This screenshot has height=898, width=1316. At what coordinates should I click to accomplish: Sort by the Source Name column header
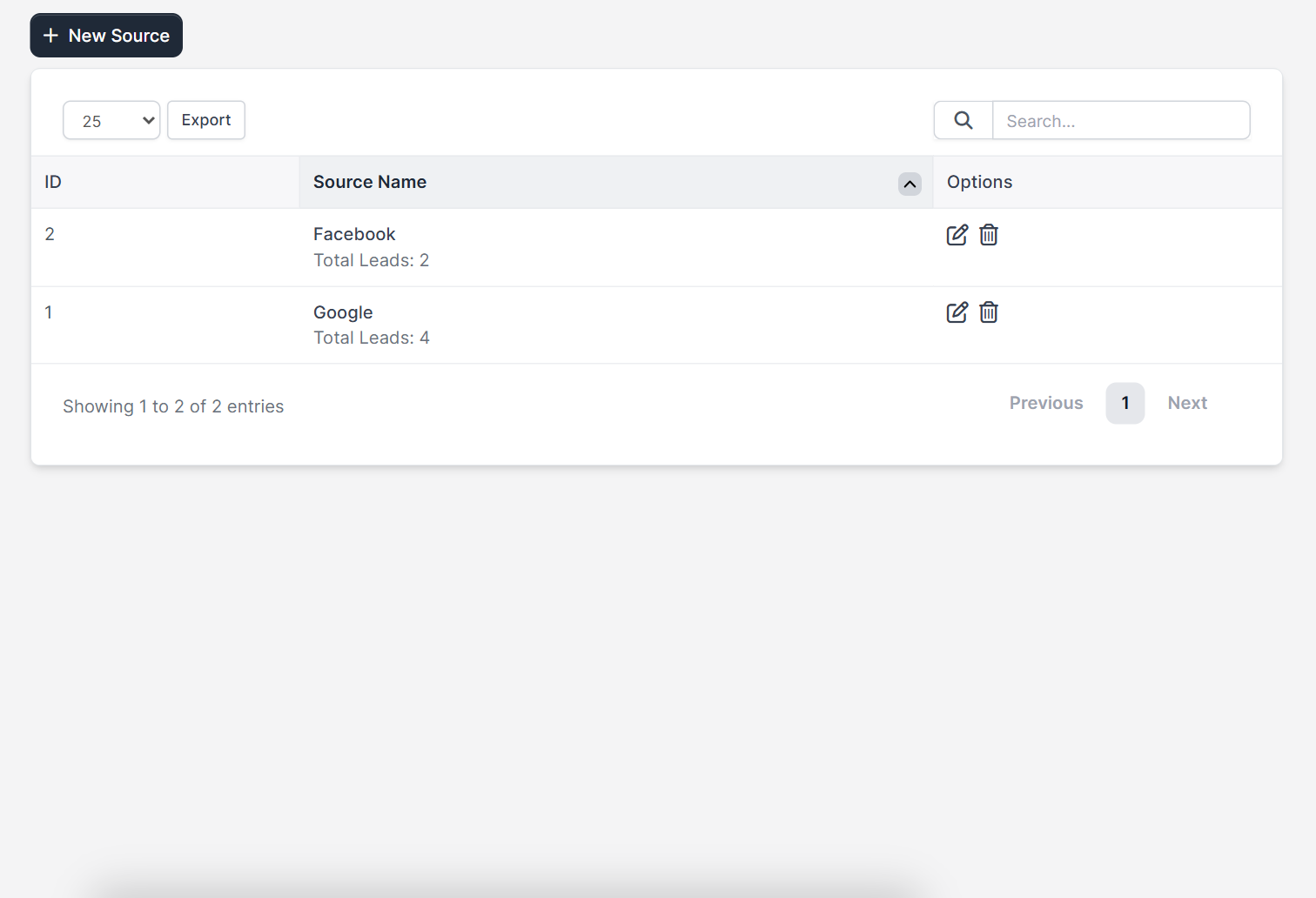616,182
